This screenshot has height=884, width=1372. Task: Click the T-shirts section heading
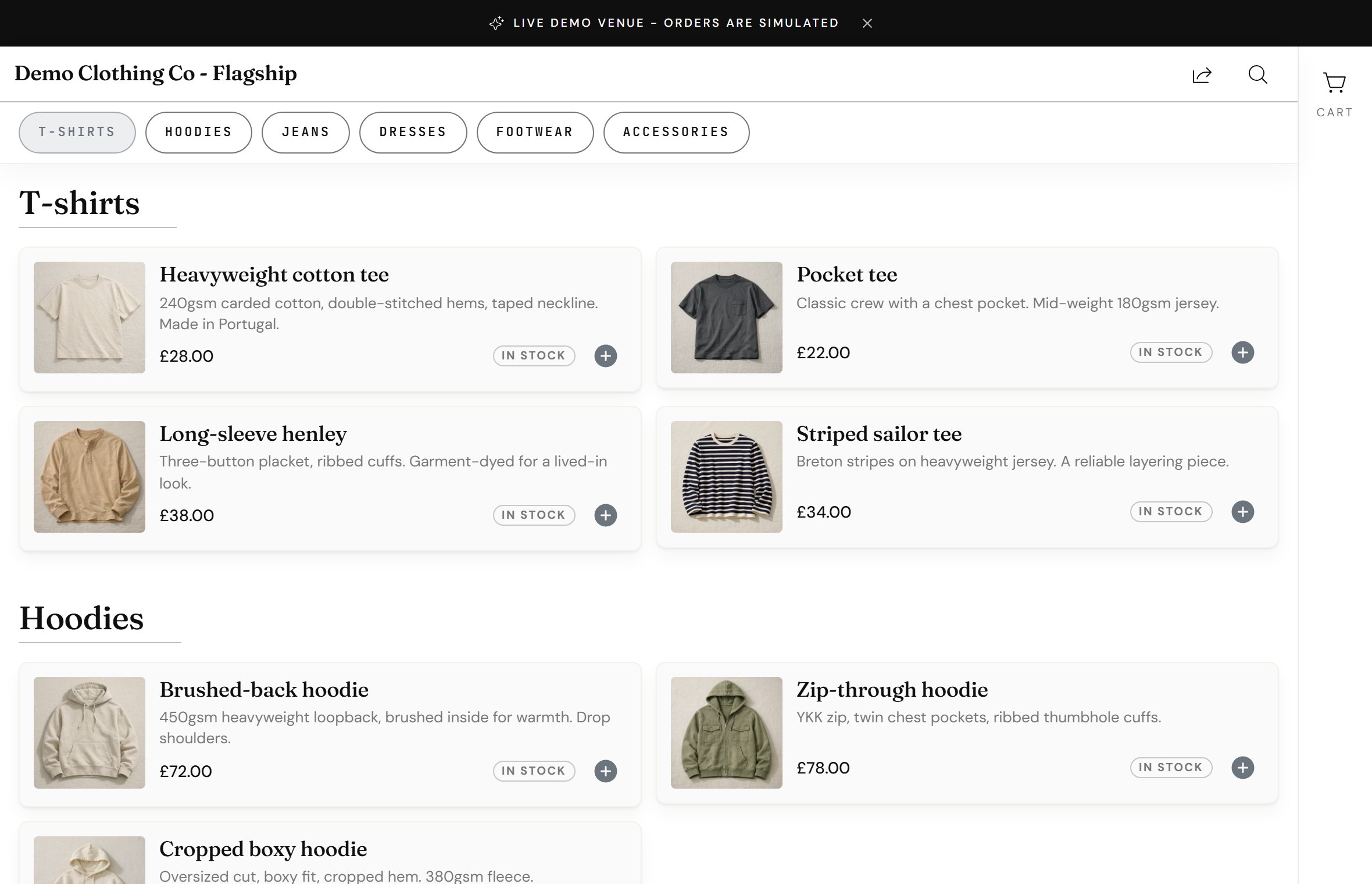point(80,203)
